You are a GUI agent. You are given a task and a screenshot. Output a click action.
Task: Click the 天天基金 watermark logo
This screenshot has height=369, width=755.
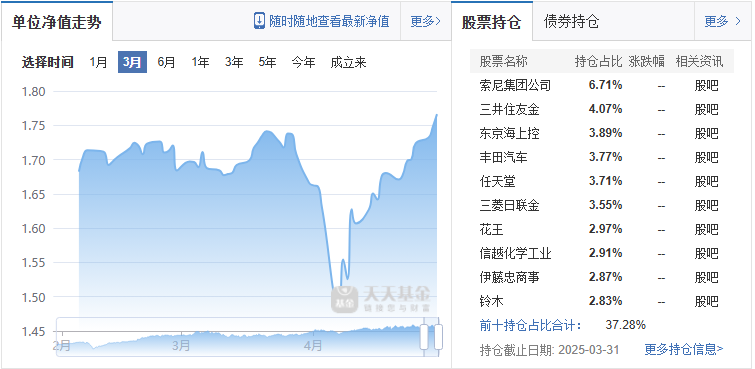click(x=381, y=299)
